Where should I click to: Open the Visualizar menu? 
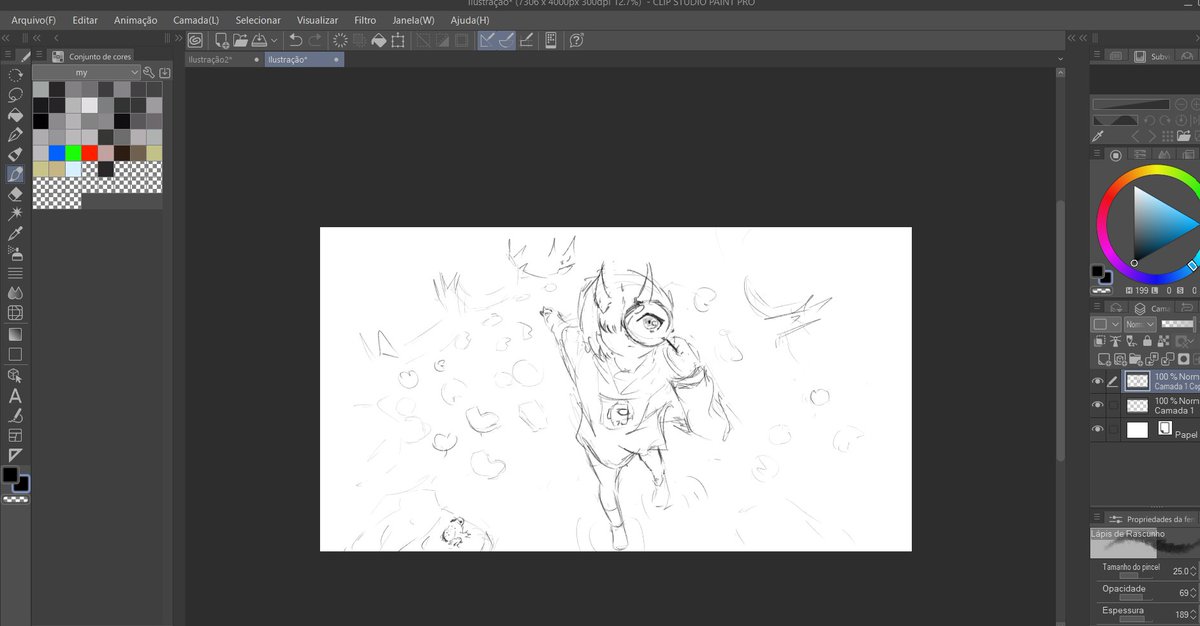point(318,20)
